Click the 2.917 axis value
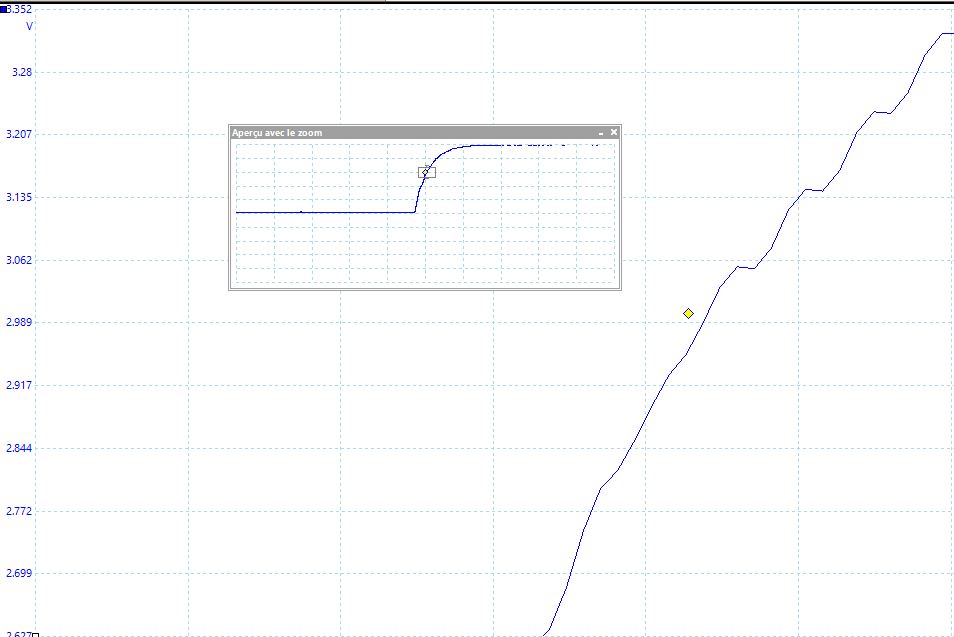The width and height of the screenshot is (954, 637). 19,385
